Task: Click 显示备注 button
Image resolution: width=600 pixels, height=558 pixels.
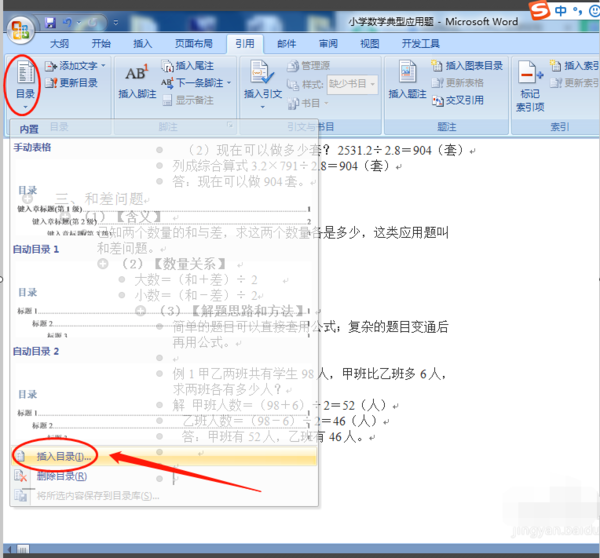Action: 188,100
